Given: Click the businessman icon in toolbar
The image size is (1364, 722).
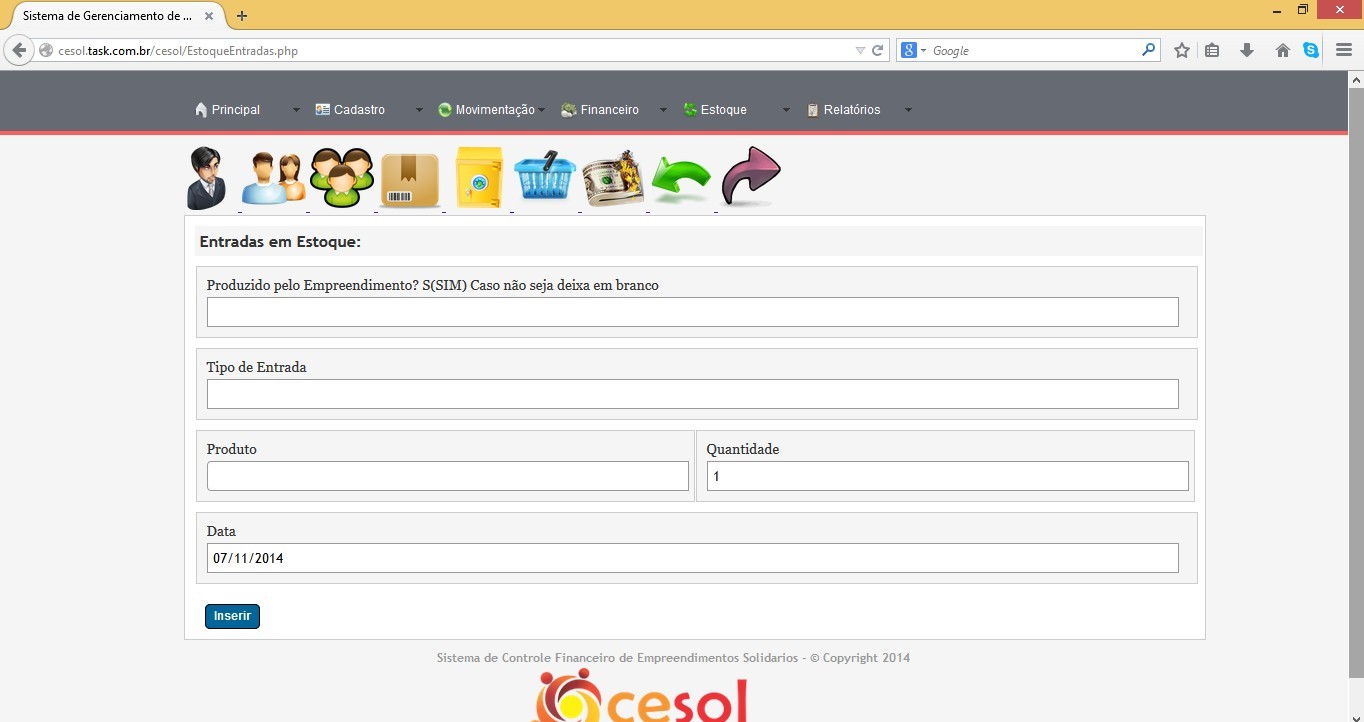Looking at the screenshot, I should pyautogui.click(x=207, y=178).
